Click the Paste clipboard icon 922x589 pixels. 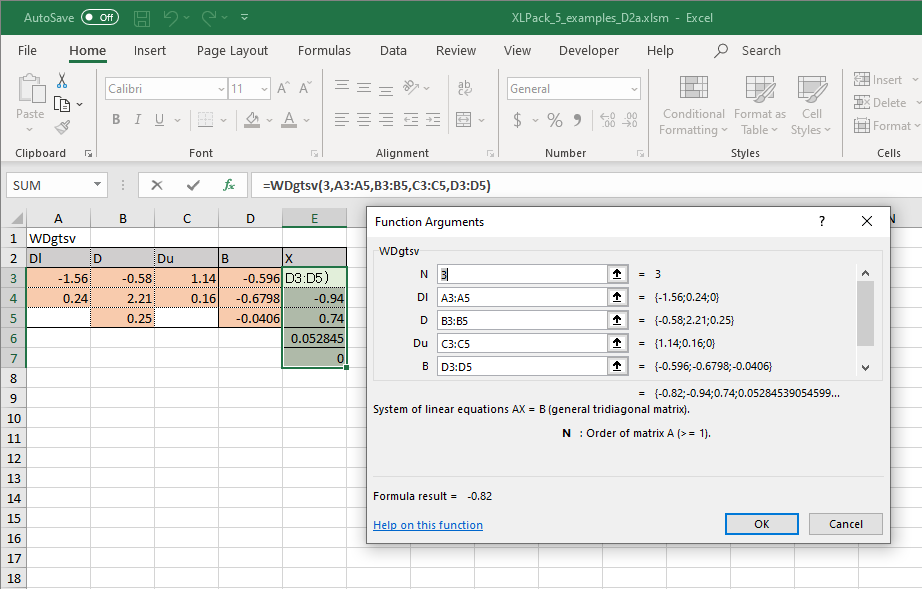point(31,88)
